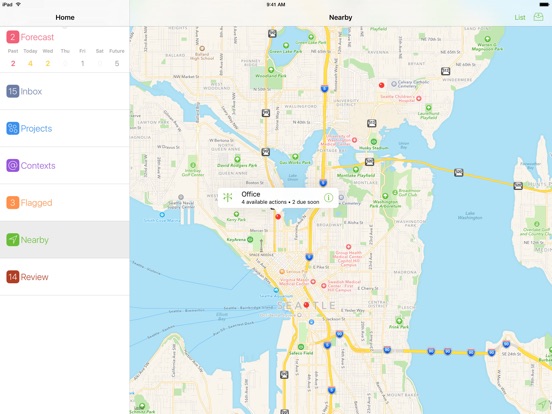
Task: Select the Fri column in Forecast
Action: coord(82,58)
